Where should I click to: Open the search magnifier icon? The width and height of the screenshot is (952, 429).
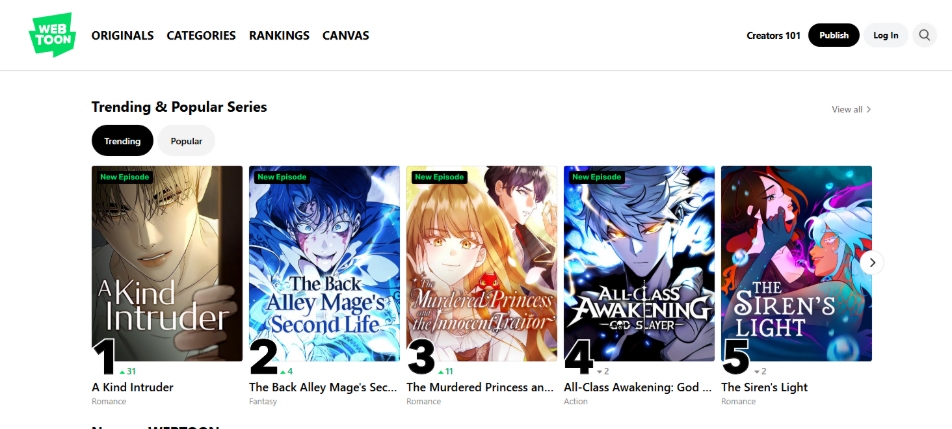click(924, 35)
